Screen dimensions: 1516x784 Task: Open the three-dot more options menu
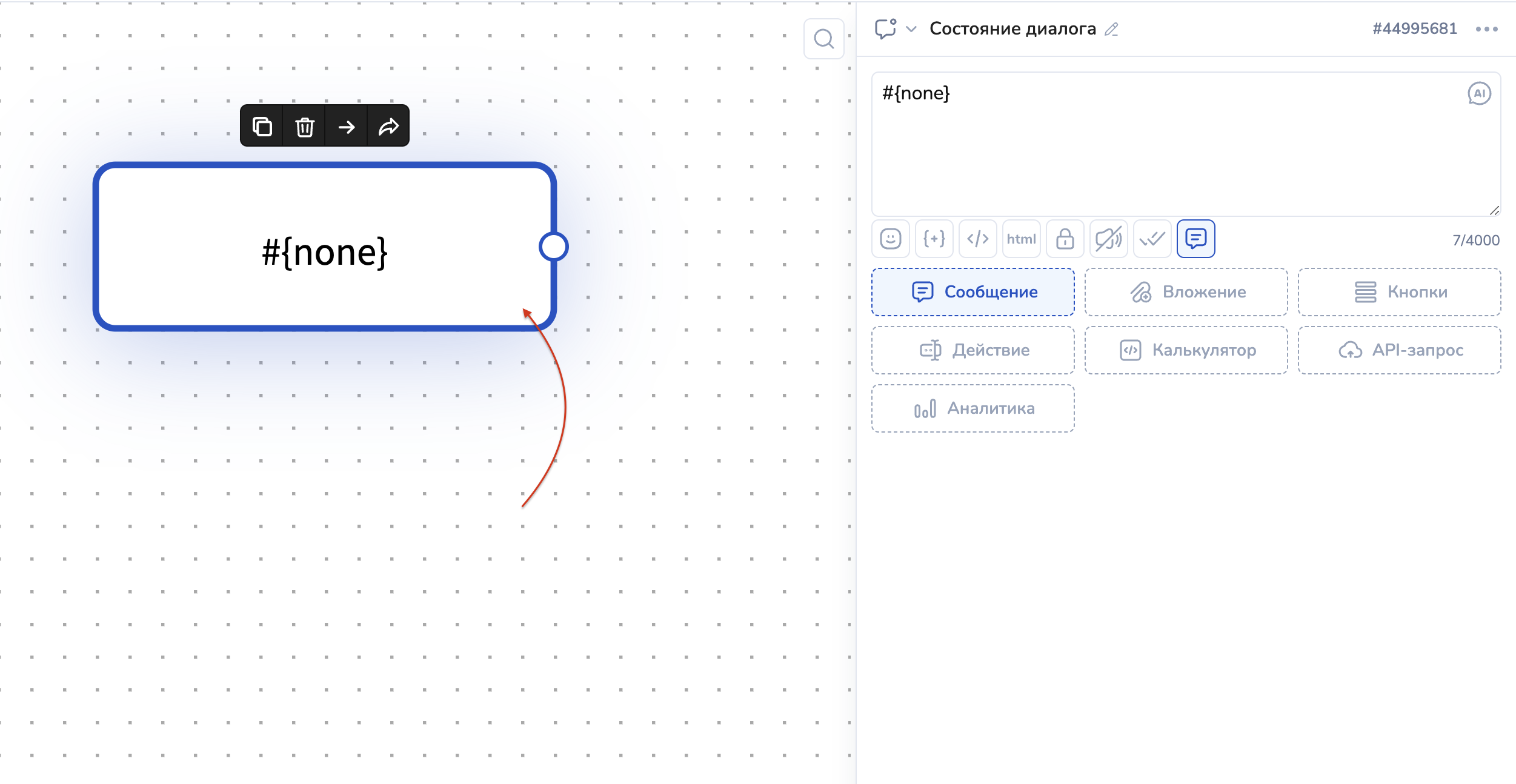click(1486, 29)
